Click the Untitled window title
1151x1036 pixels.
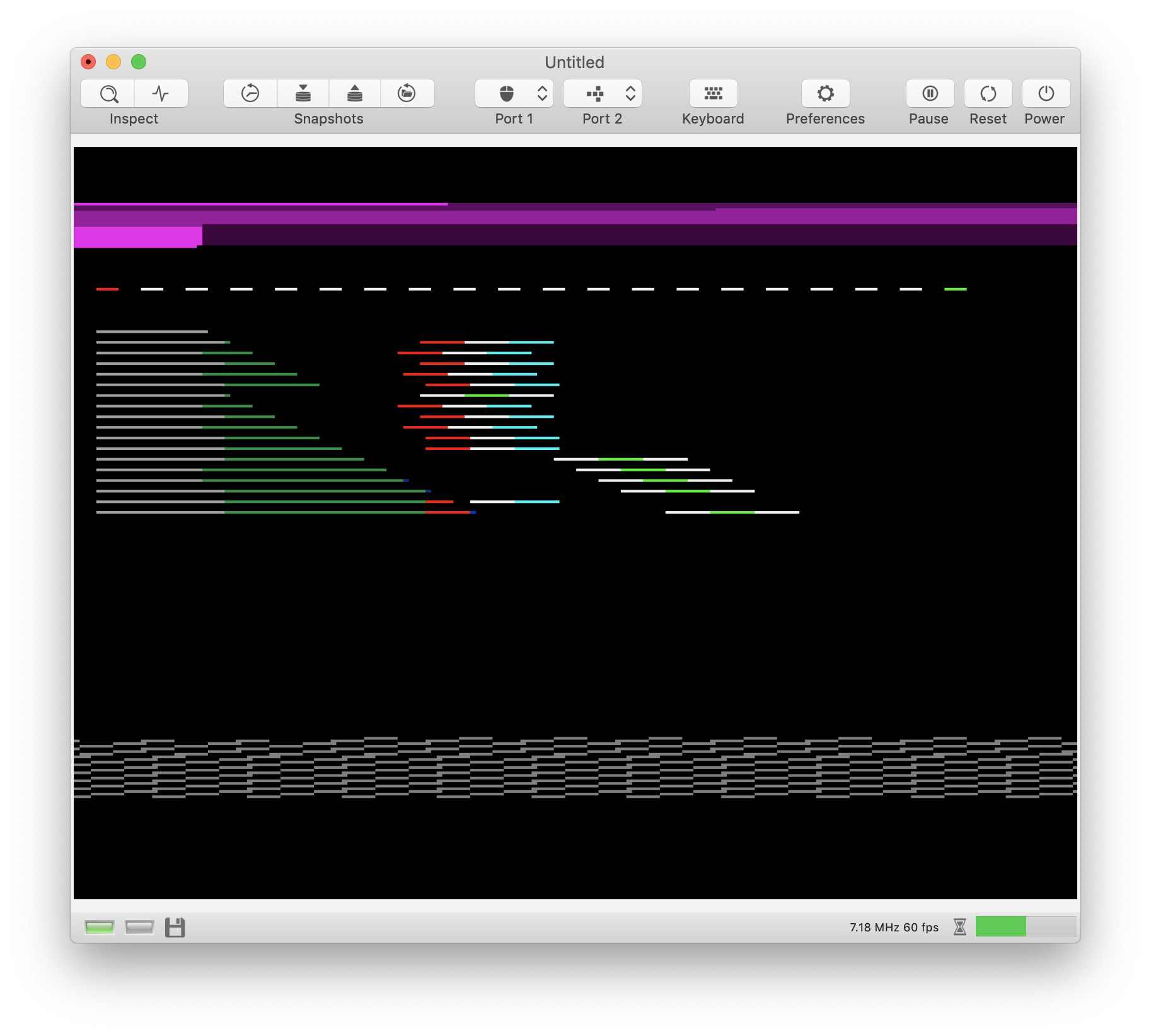574,62
